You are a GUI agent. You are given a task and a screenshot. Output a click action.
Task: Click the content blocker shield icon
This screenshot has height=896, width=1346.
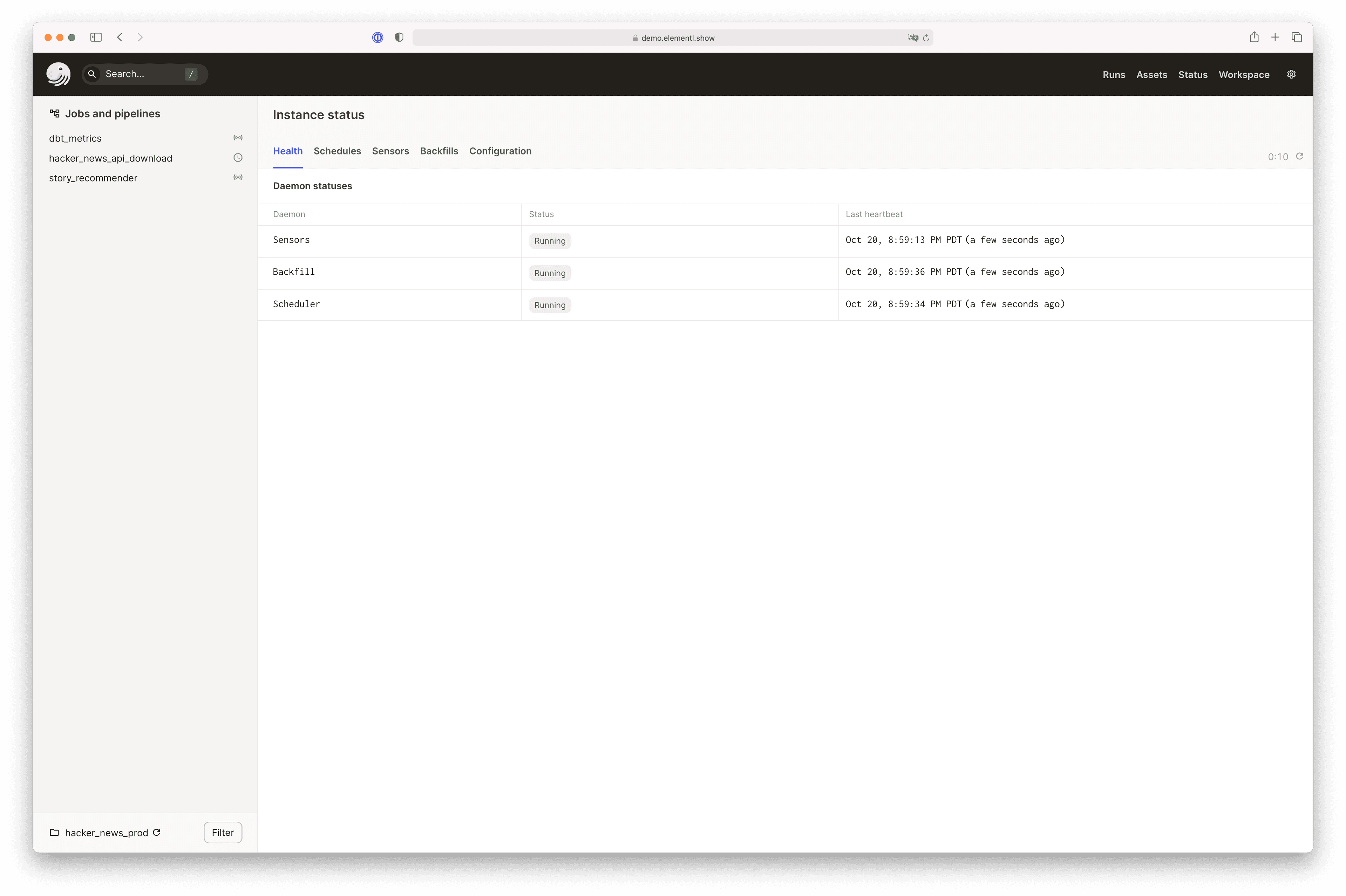click(x=399, y=37)
